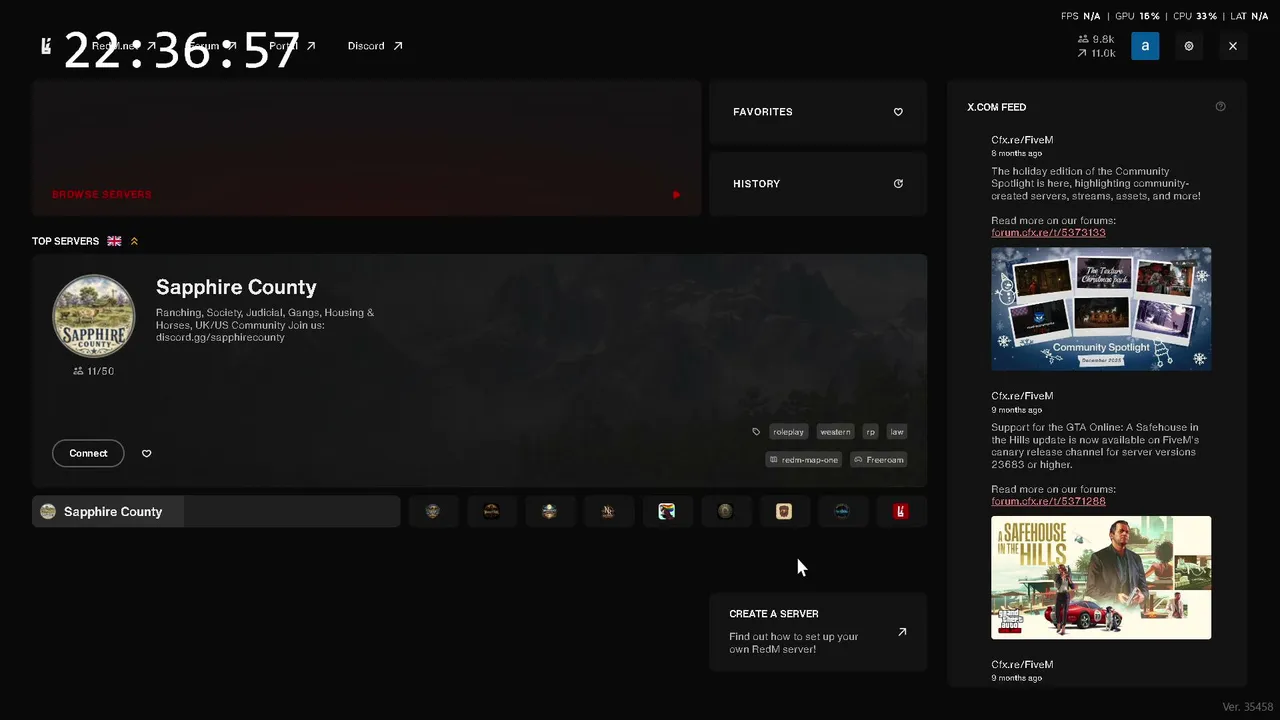Favorite Sapphire County with the heart beside Connect
1280x720 pixels.
[x=147, y=454]
